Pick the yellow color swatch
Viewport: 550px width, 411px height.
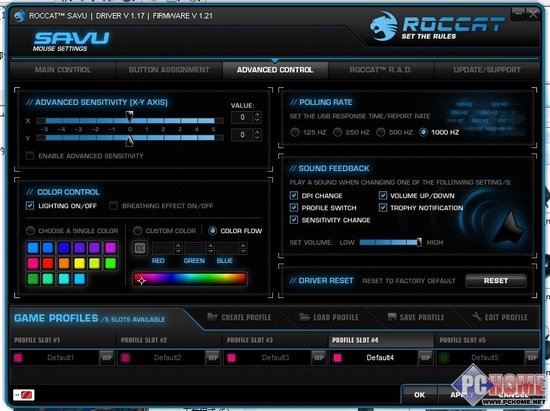tap(80, 263)
